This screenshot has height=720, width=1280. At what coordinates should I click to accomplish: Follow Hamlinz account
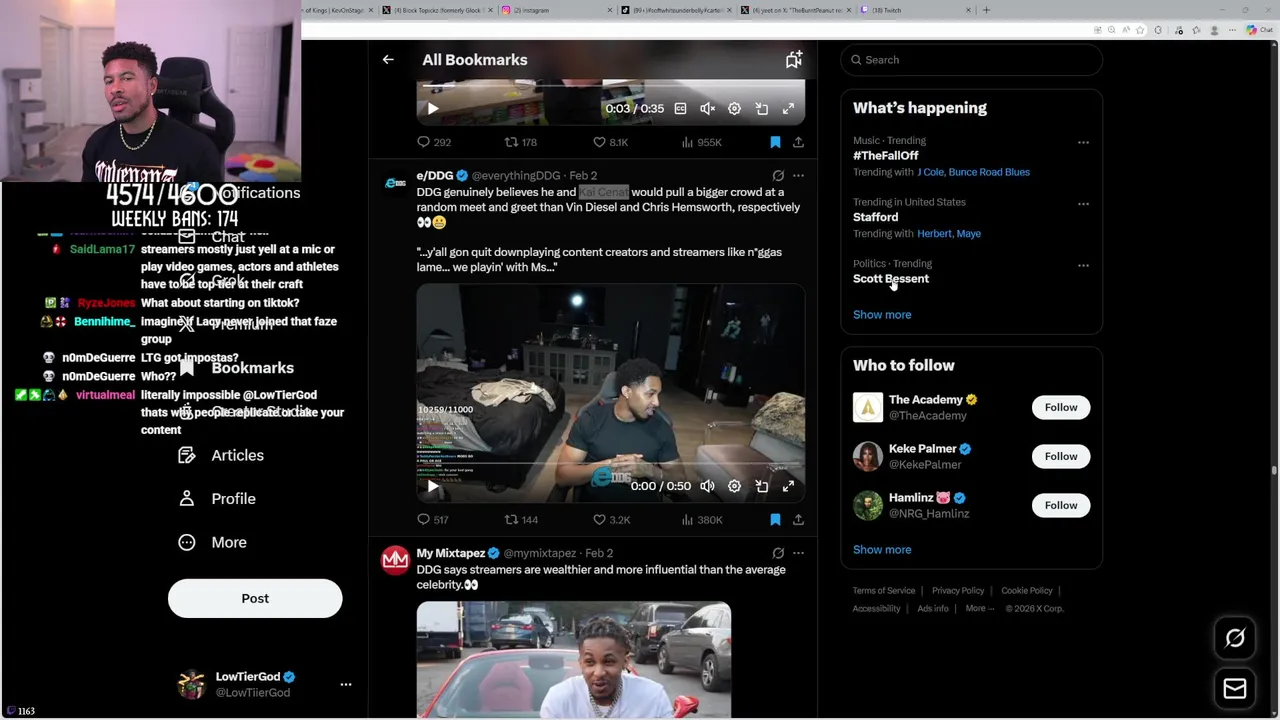[x=1061, y=505]
